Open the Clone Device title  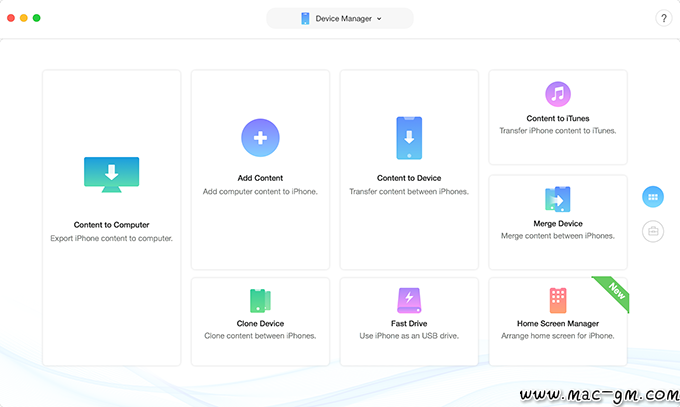coord(260,323)
